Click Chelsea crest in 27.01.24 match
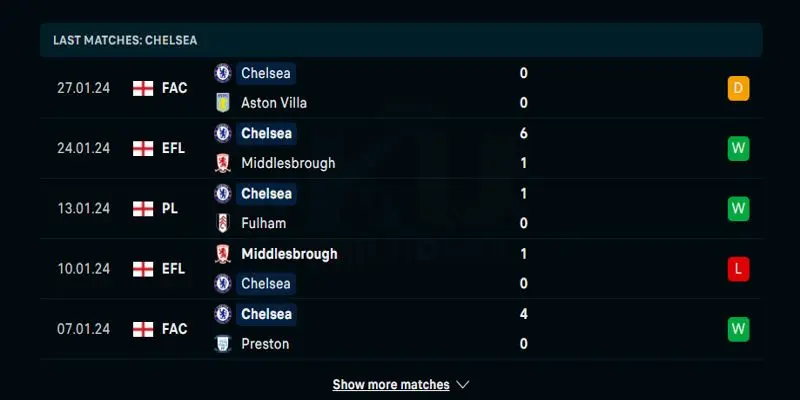This screenshot has width=800, height=400. (222, 73)
